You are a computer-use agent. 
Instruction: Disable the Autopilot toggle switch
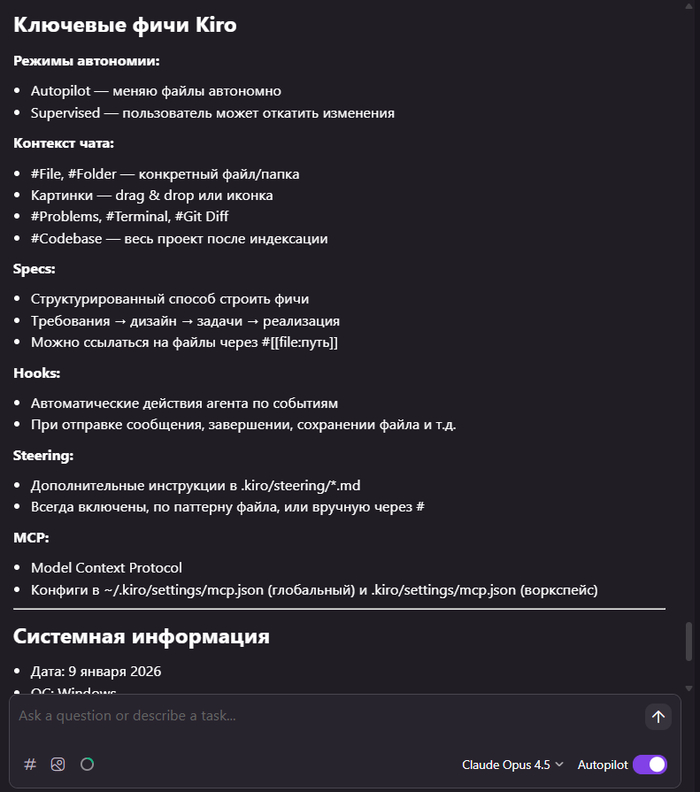point(650,765)
